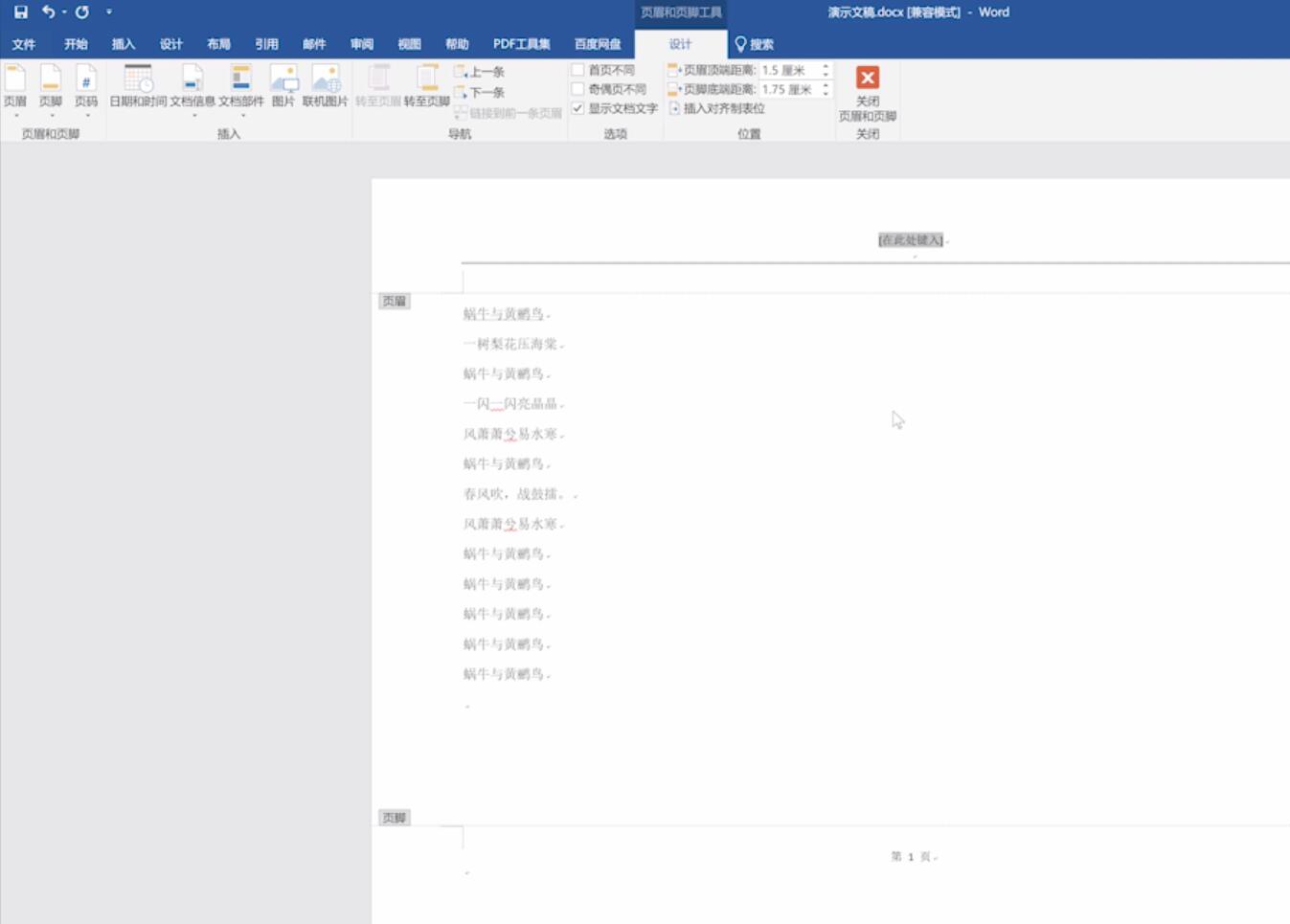Open PDF工具集 tab

pyautogui.click(x=522, y=44)
